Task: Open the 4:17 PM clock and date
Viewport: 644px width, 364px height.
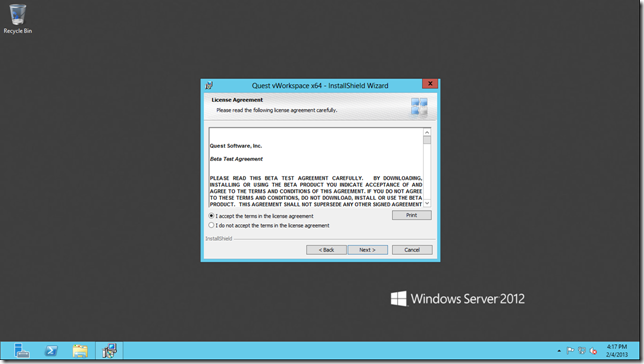Action: (x=616, y=351)
